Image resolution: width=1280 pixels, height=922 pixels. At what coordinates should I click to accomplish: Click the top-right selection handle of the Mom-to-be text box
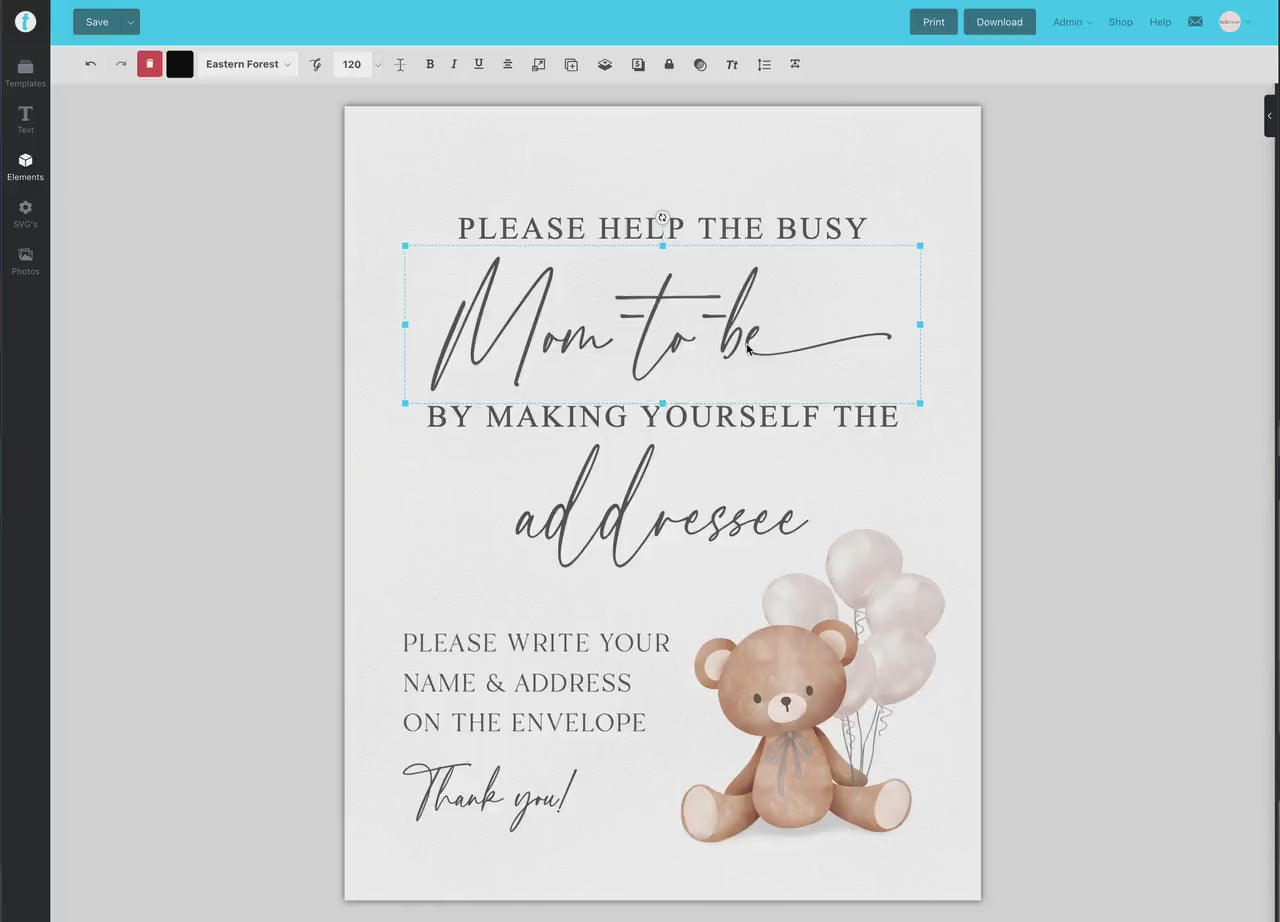920,245
